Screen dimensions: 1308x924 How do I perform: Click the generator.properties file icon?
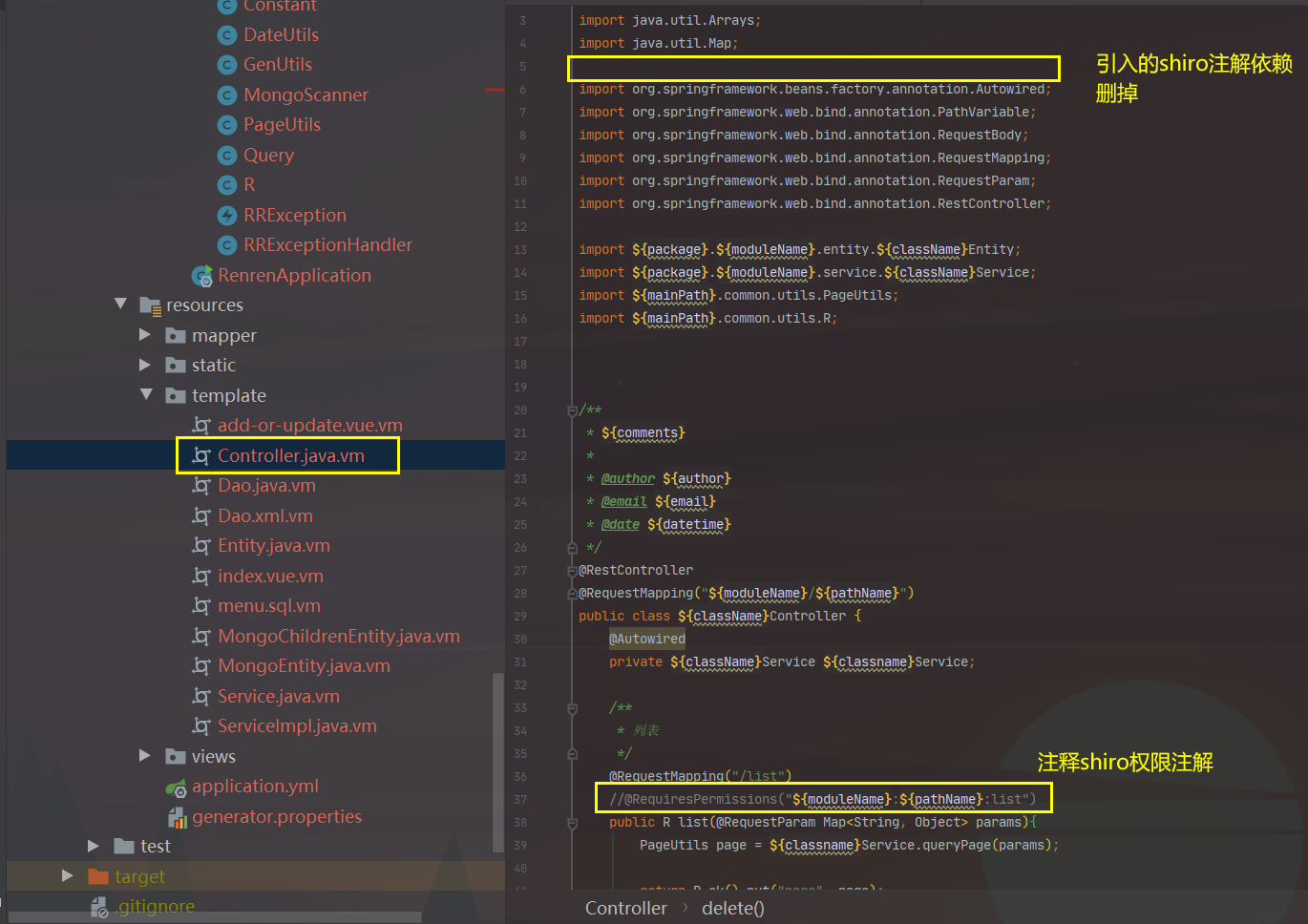coord(178,818)
